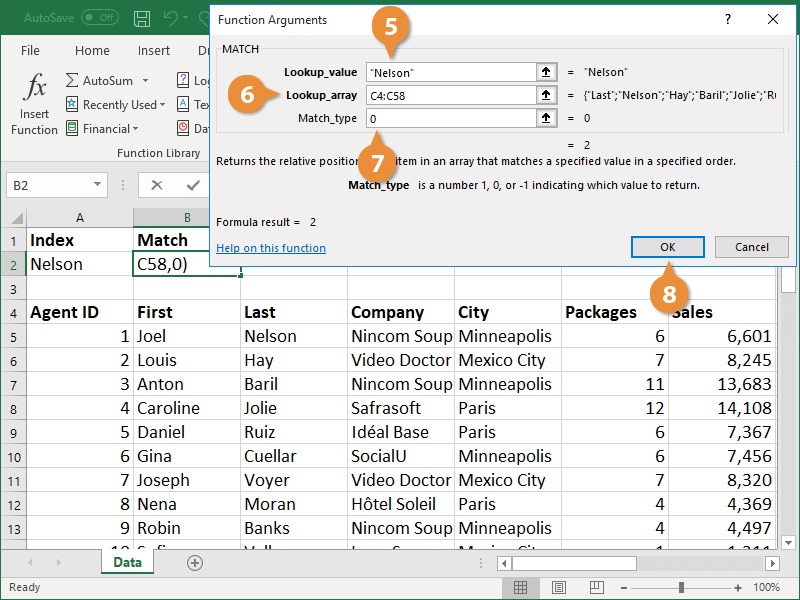Switch to the Home ribbon tab
The image size is (800, 600).
tap(92, 50)
